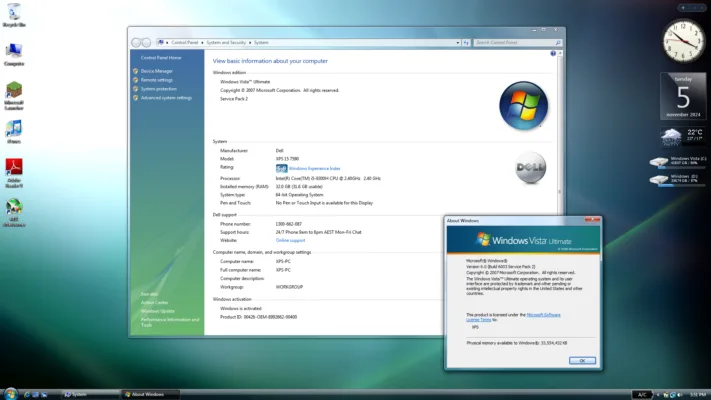Screen dimensions: 711x400
Task: Open Advanced system settings link
Action: pyautogui.click(x=166, y=98)
